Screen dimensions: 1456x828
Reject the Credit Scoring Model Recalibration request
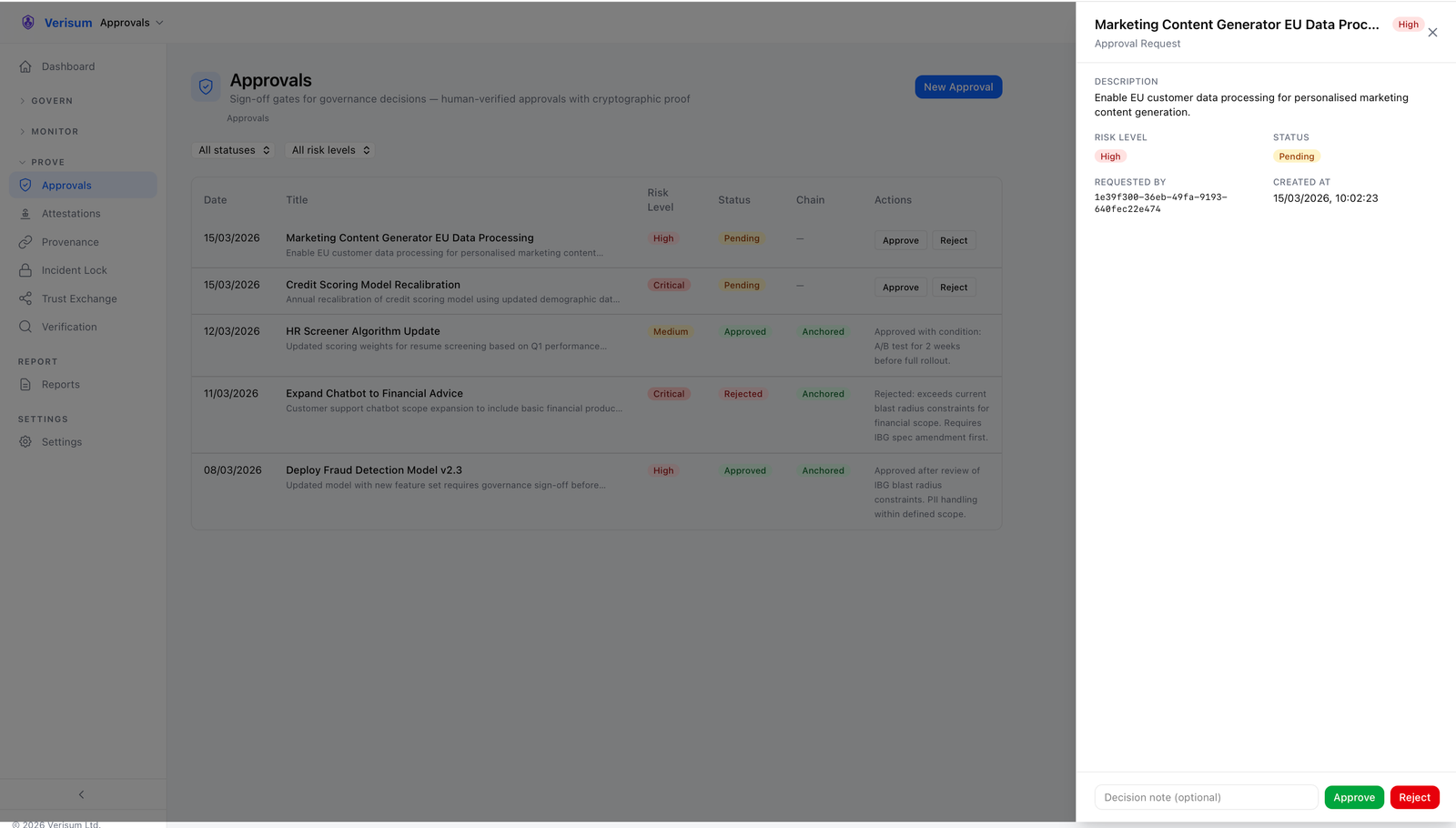click(953, 287)
